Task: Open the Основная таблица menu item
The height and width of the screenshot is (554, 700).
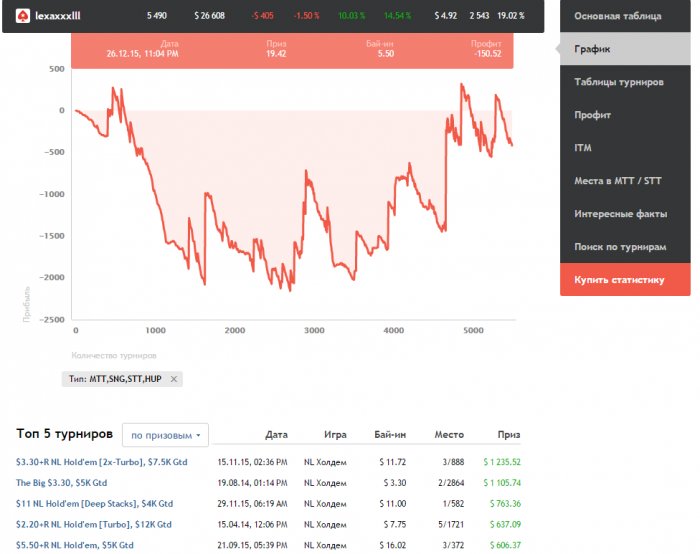Action: coord(617,16)
